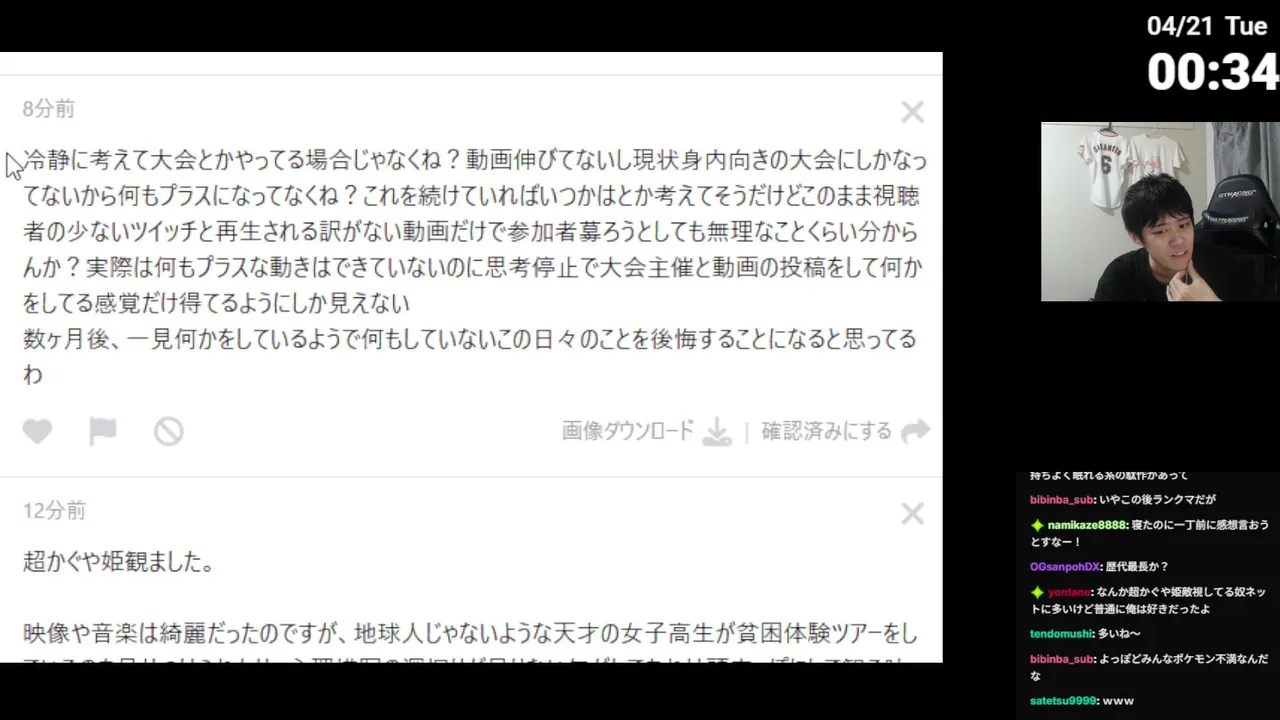1280x720 pixels.
Task: Click the green badge next to yontano
Action: (1037, 592)
